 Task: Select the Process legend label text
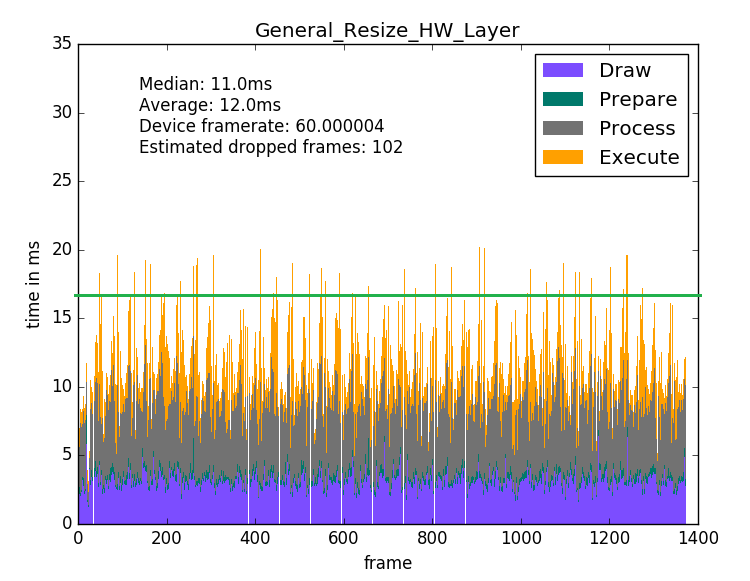637,129
